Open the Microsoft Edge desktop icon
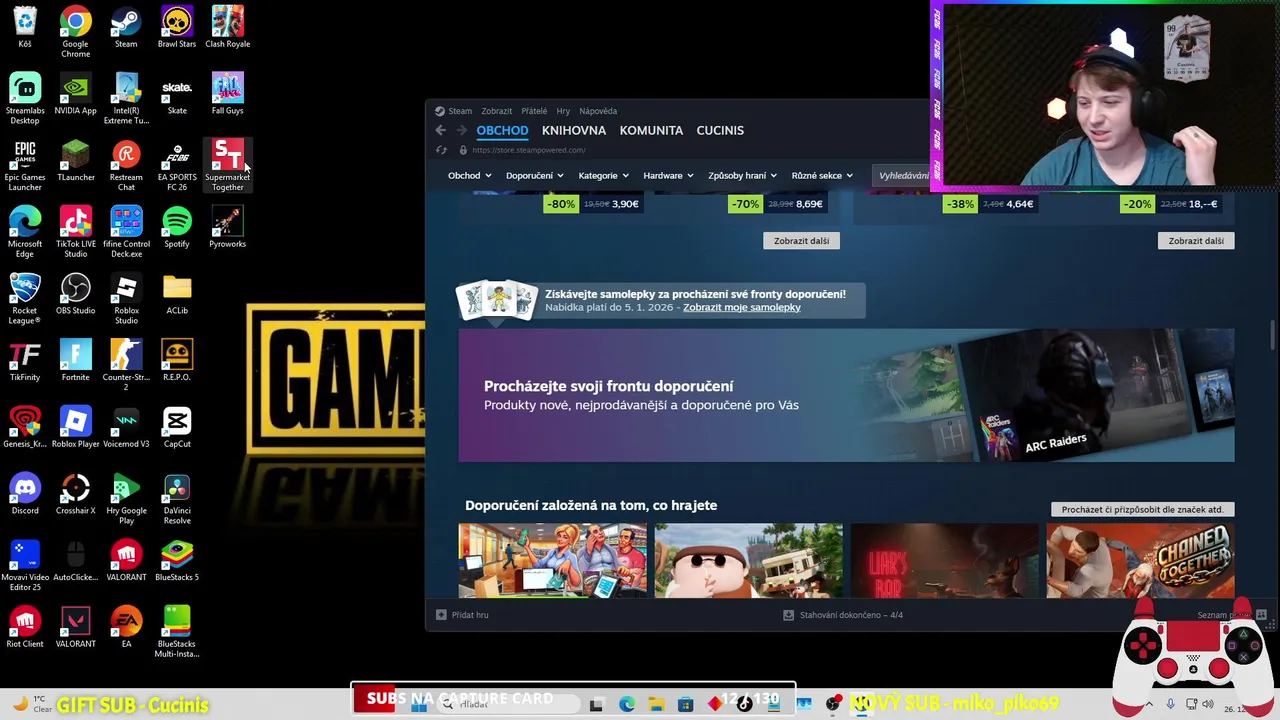 point(25,232)
